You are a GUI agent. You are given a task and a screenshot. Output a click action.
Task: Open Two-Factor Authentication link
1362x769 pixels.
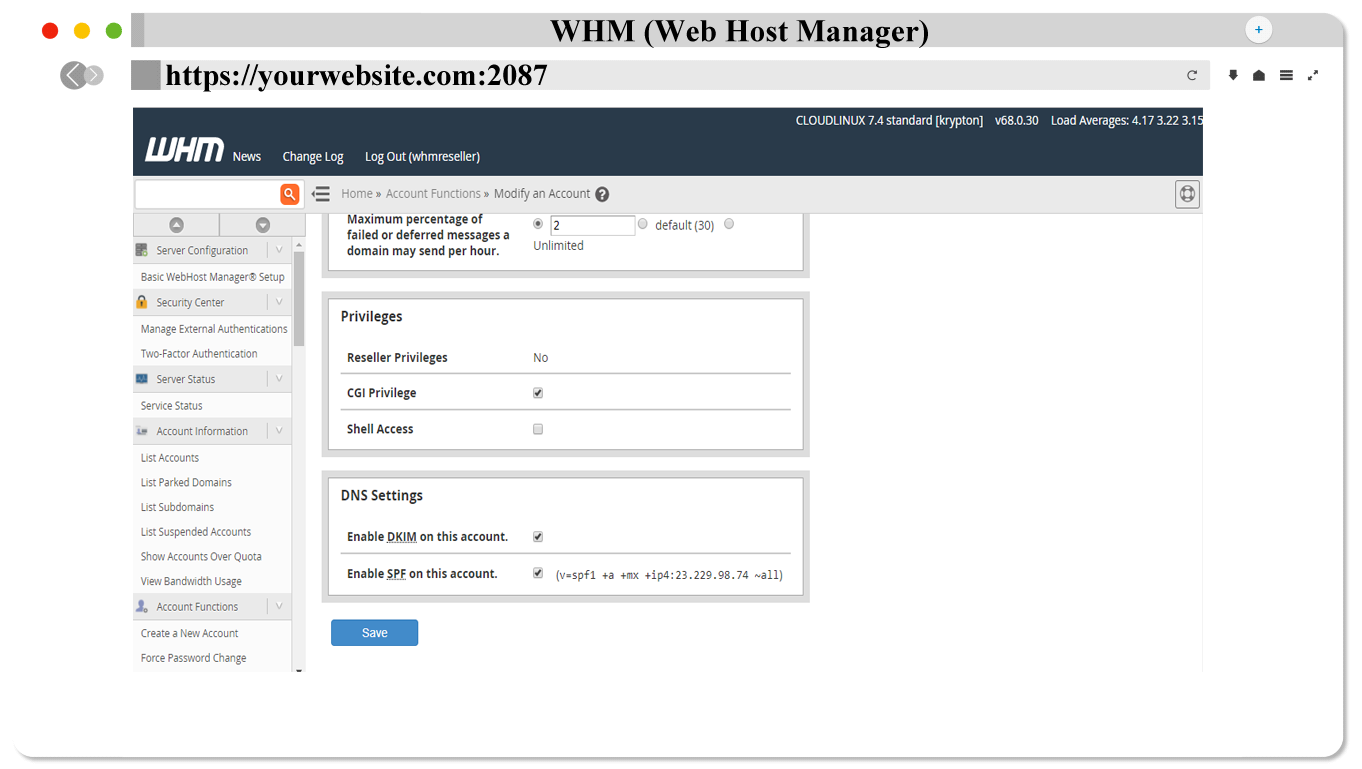pyautogui.click(x=199, y=354)
